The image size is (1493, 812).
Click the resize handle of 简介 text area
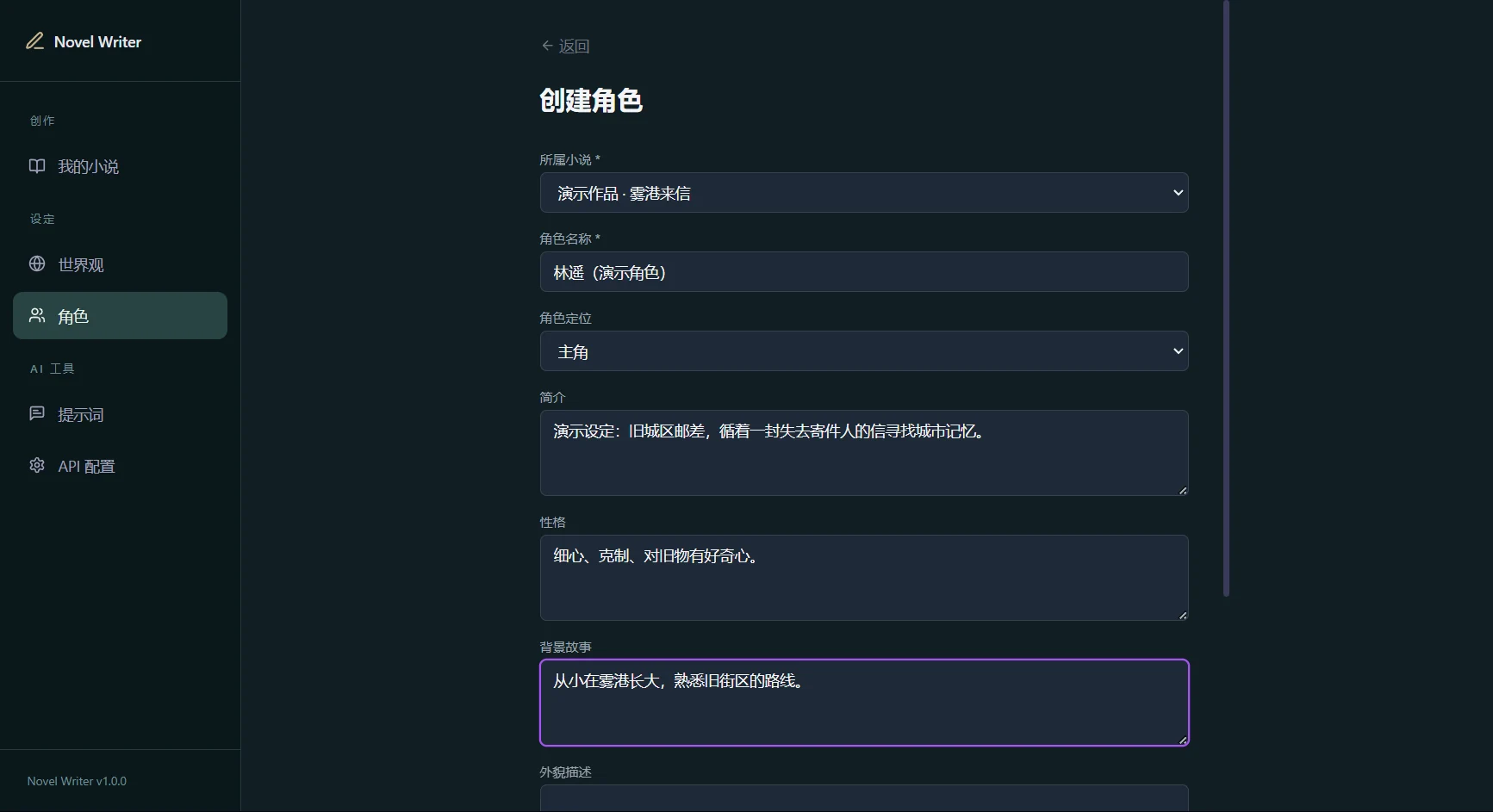[x=1183, y=490]
